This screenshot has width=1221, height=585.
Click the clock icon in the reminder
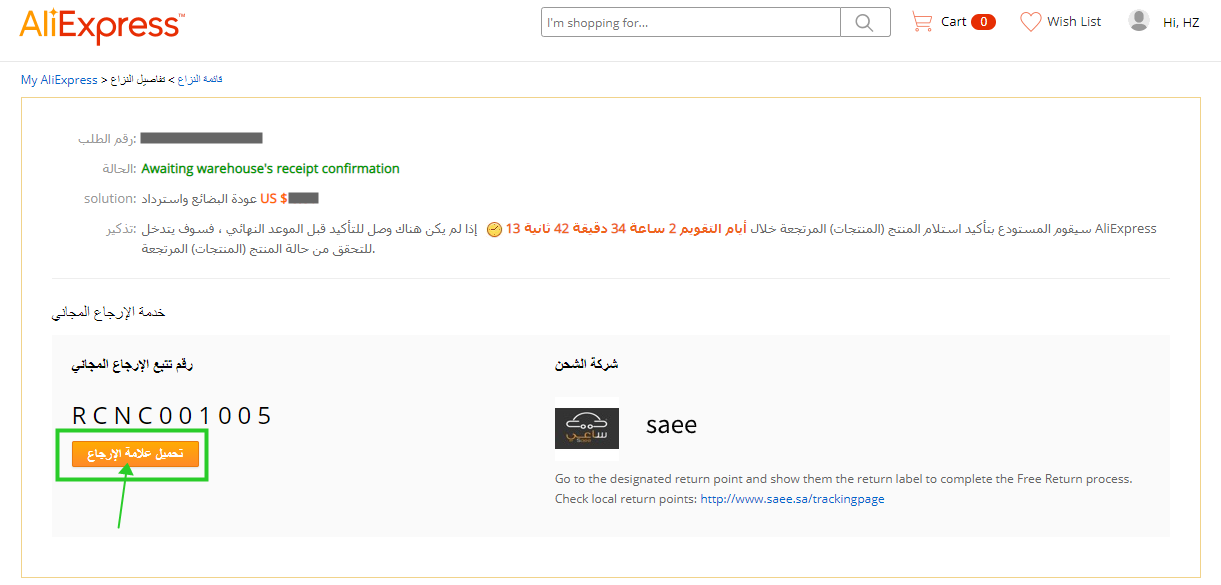point(494,230)
